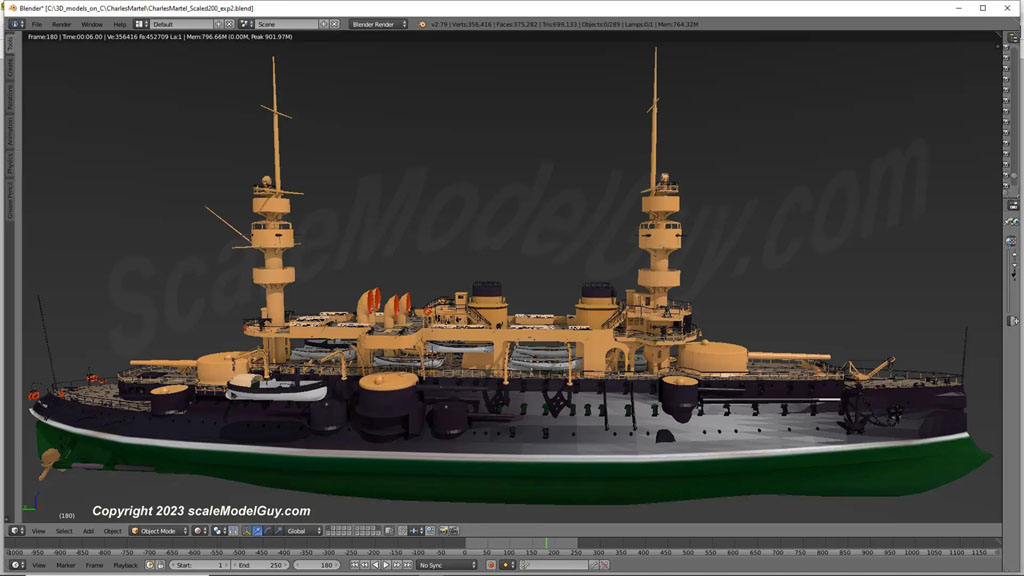Open the Render menu
The height and width of the screenshot is (576, 1024).
(62, 24)
